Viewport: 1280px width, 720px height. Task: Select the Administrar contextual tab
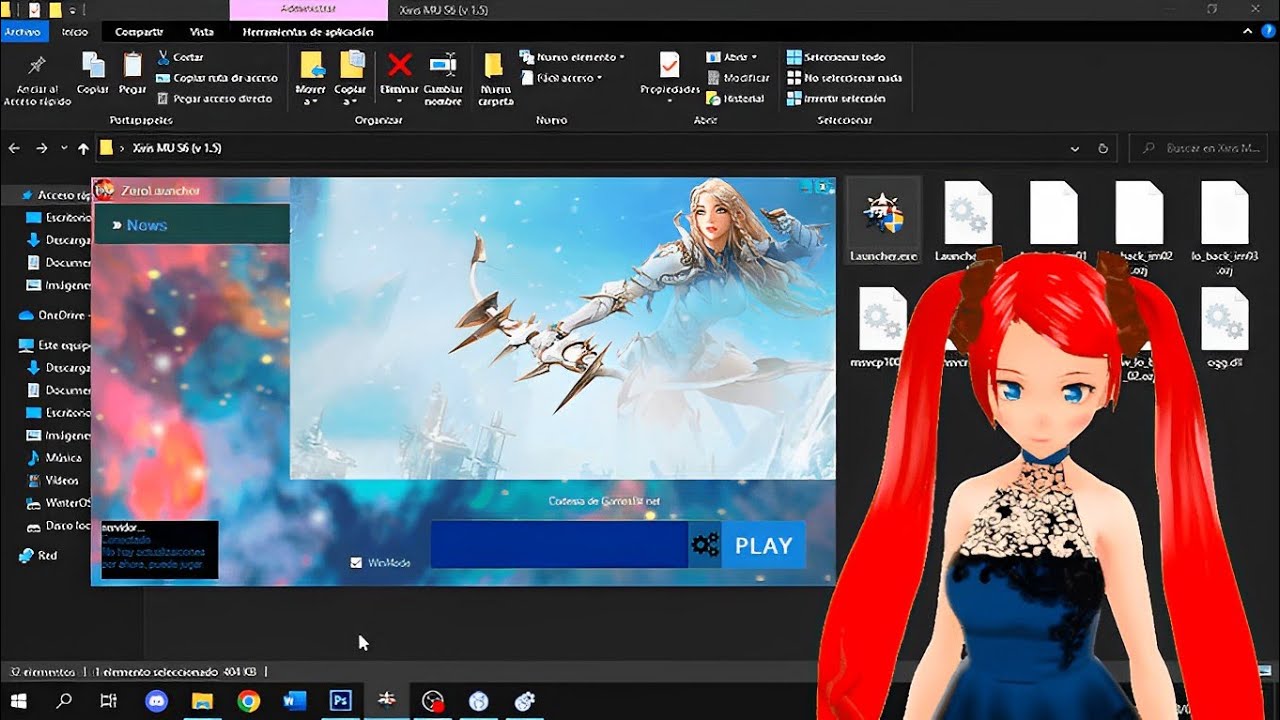(308, 10)
